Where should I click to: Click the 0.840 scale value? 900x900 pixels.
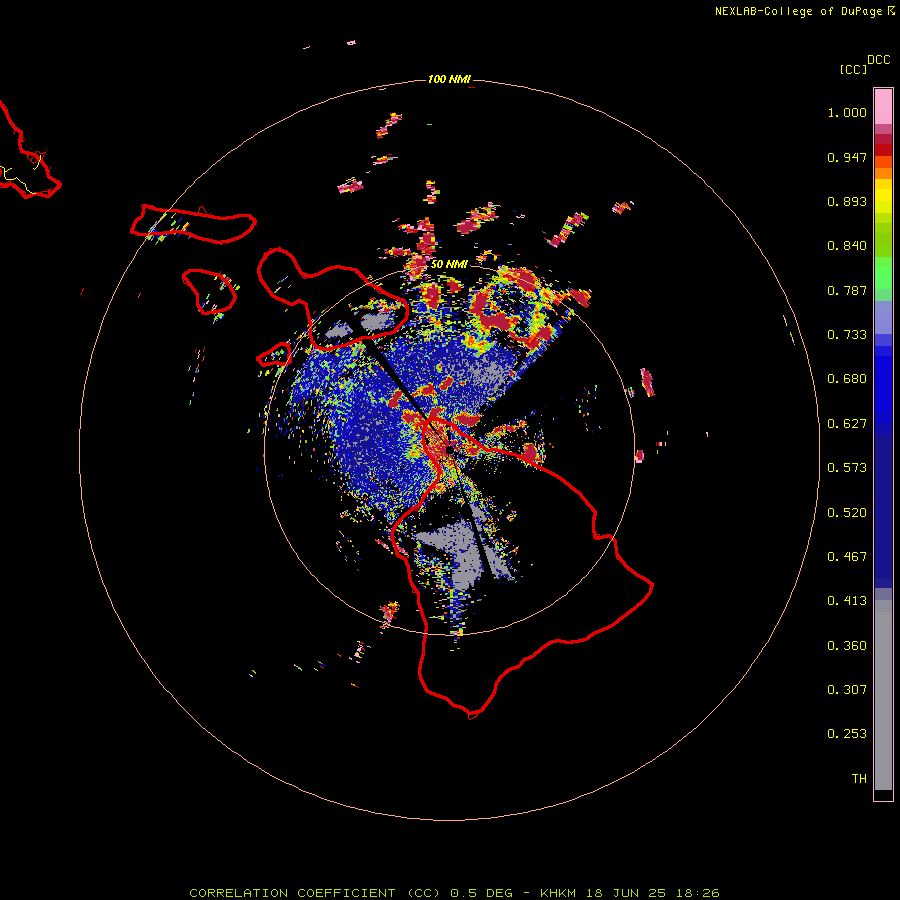pyautogui.click(x=847, y=246)
